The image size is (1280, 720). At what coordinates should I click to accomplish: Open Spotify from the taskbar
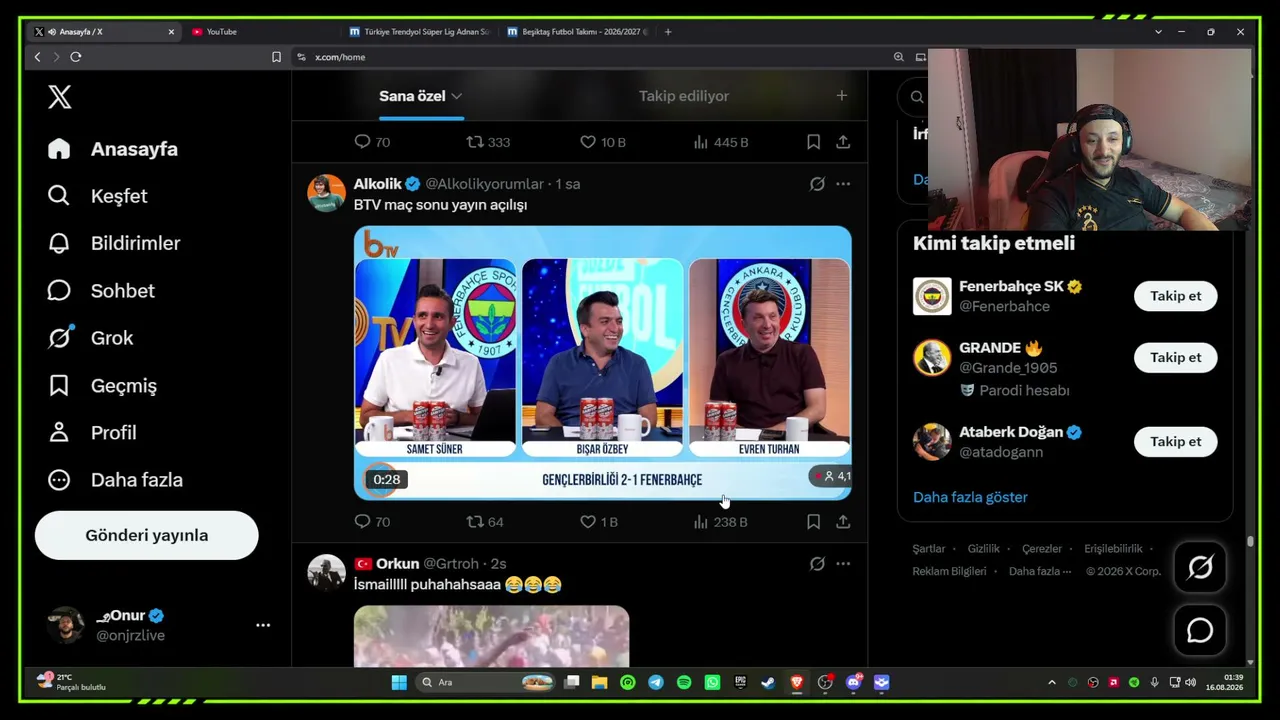coord(684,683)
